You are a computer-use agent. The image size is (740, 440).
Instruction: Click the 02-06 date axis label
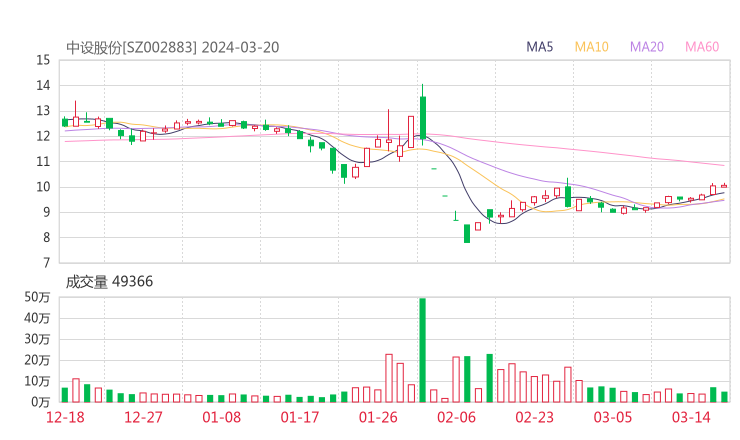coord(456,417)
